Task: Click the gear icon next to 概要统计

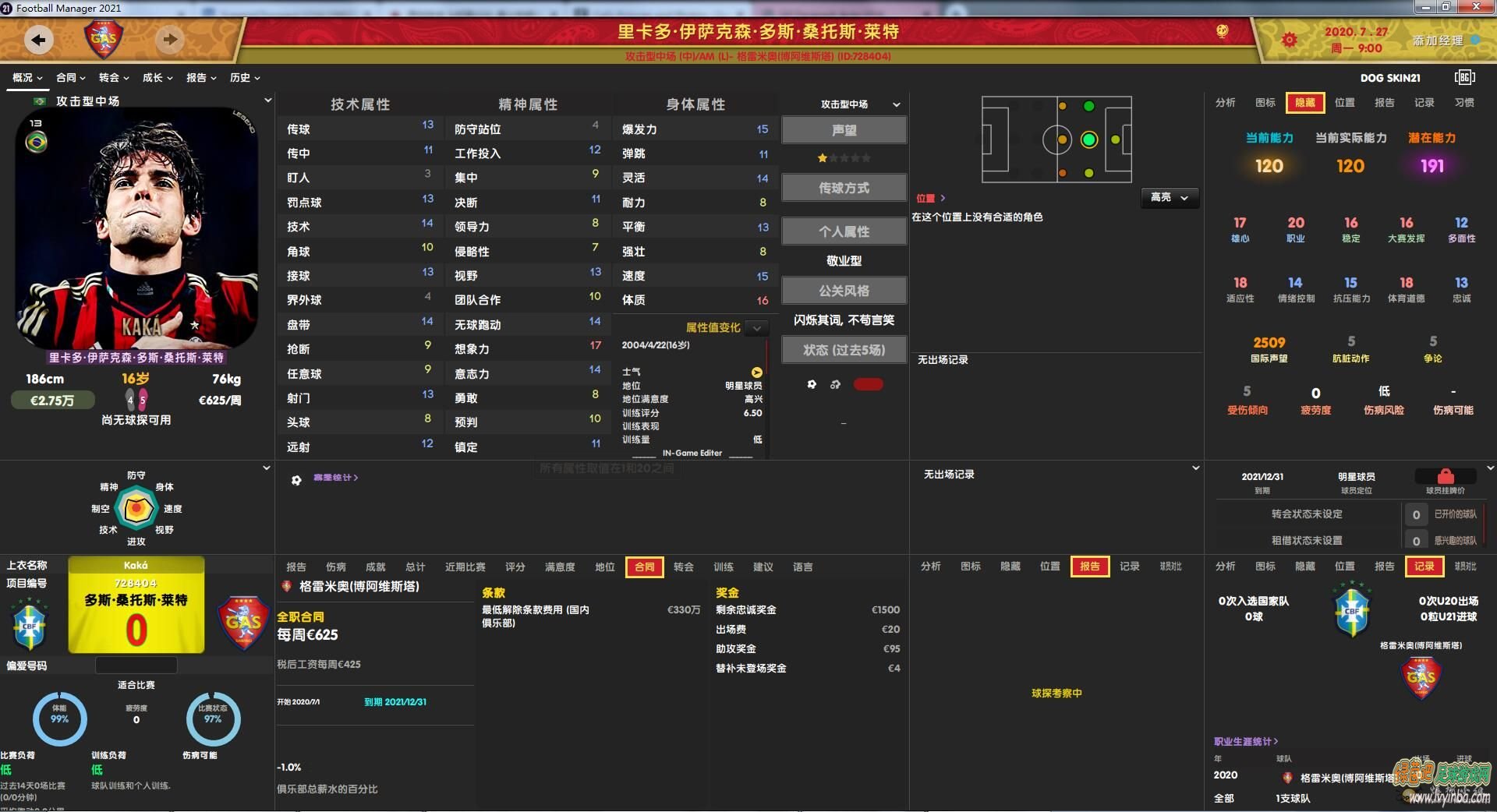Action: coord(296,480)
